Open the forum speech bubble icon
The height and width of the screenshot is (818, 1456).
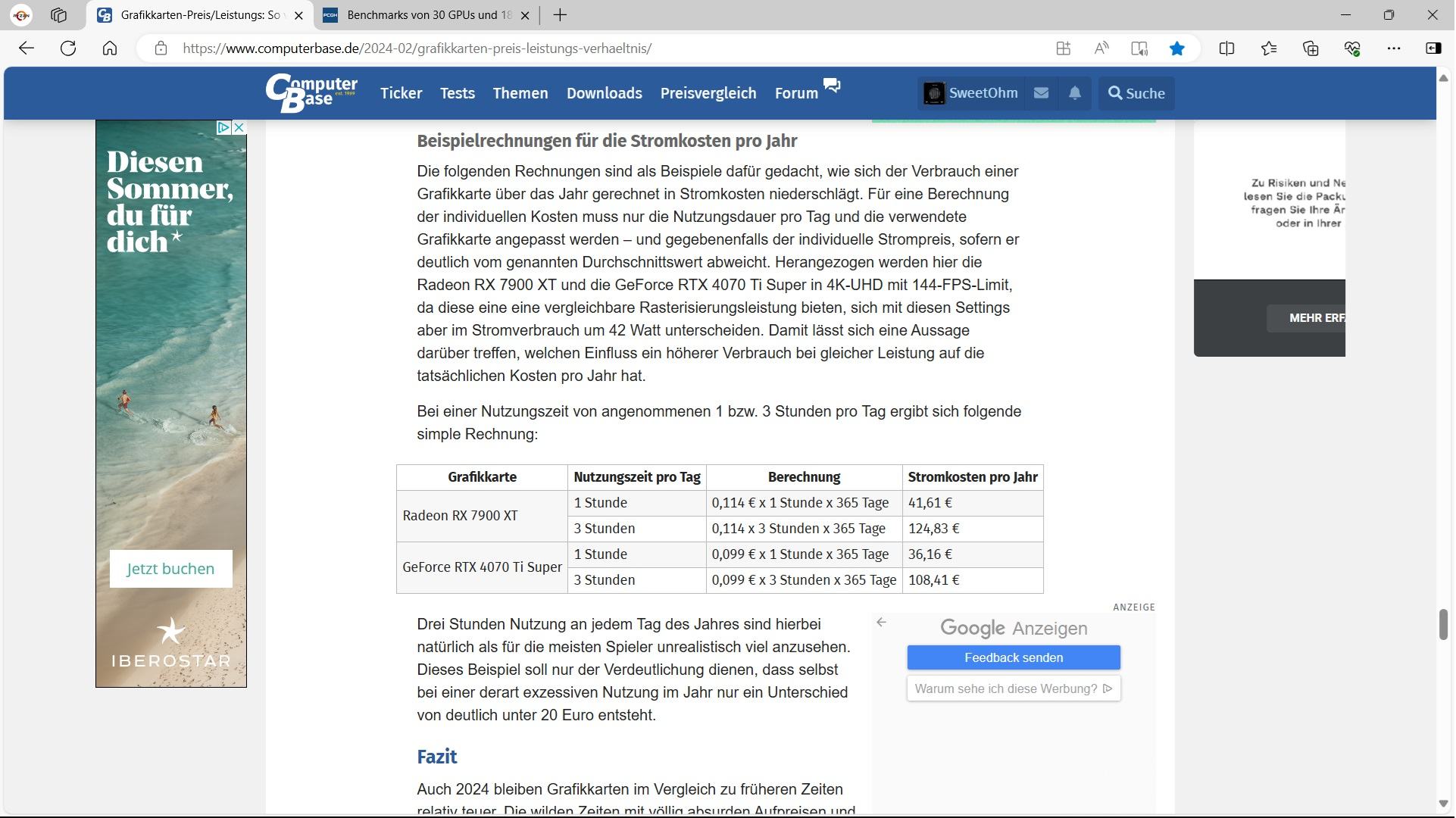832,86
